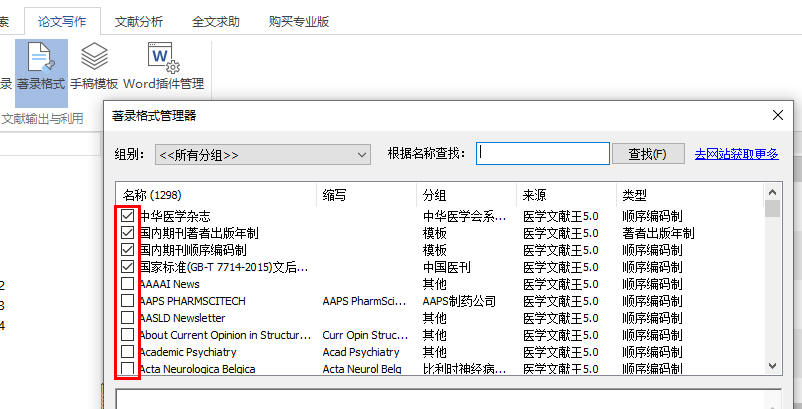Uncheck the 中华医学杂志 checkbox

(127, 216)
